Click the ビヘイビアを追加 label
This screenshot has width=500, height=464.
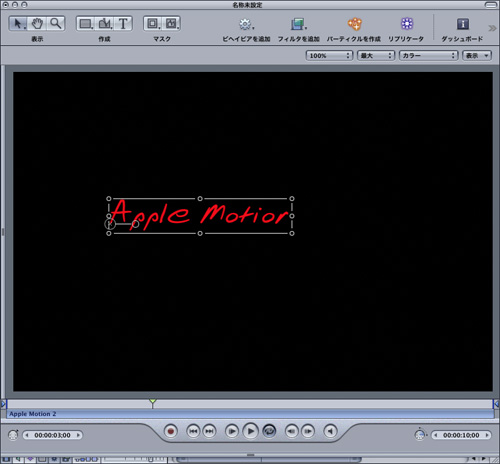(246, 39)
